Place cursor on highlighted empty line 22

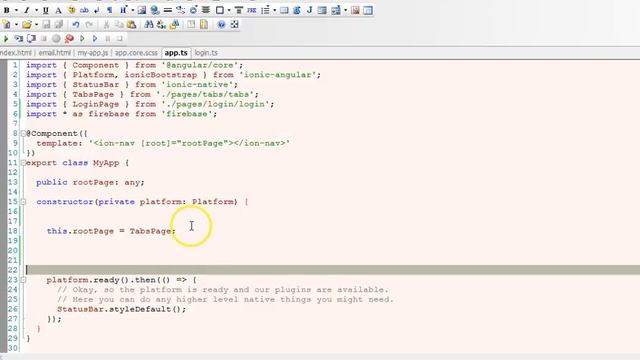(x=333, y=270)
